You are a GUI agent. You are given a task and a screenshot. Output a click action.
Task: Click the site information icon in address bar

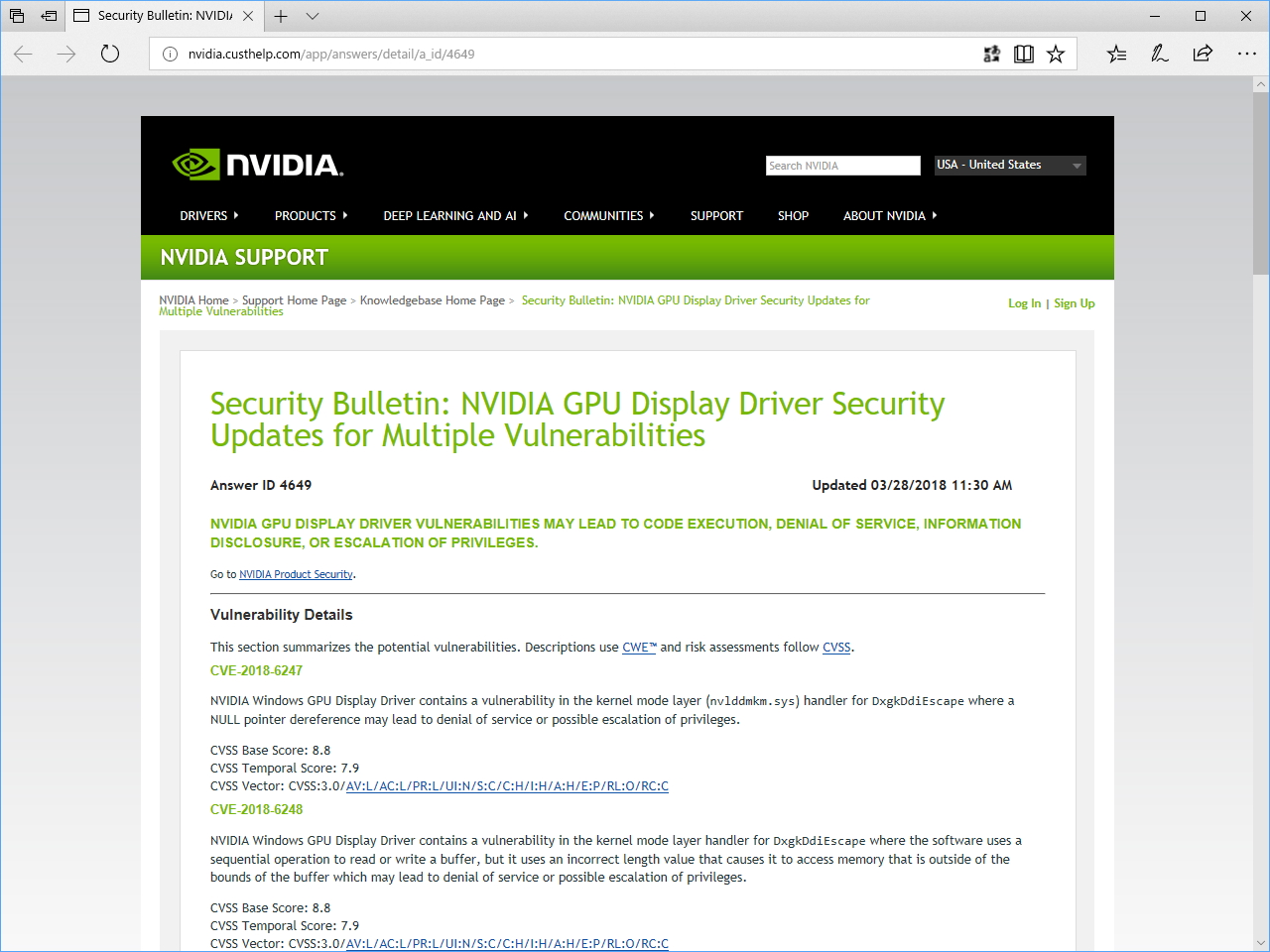point(170,55)
